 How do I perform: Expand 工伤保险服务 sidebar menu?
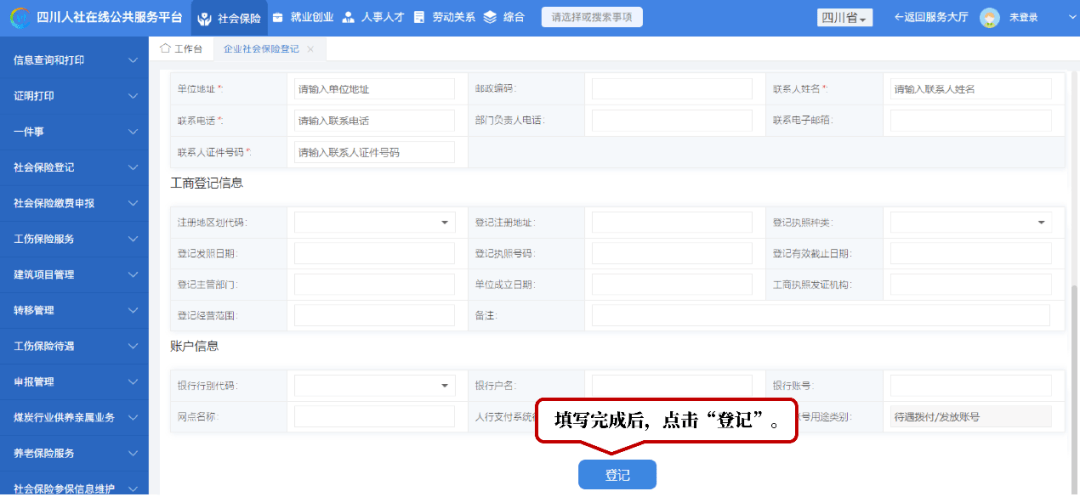point(133,239)
